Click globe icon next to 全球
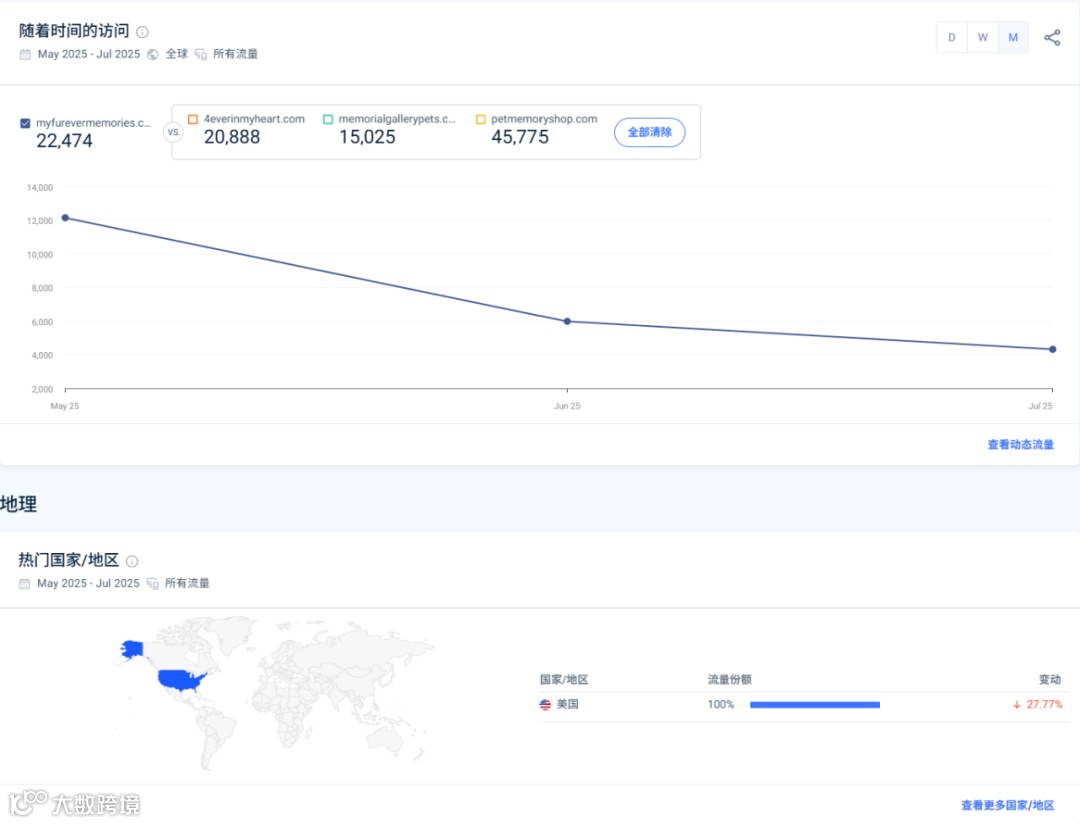 click(153, 54)
